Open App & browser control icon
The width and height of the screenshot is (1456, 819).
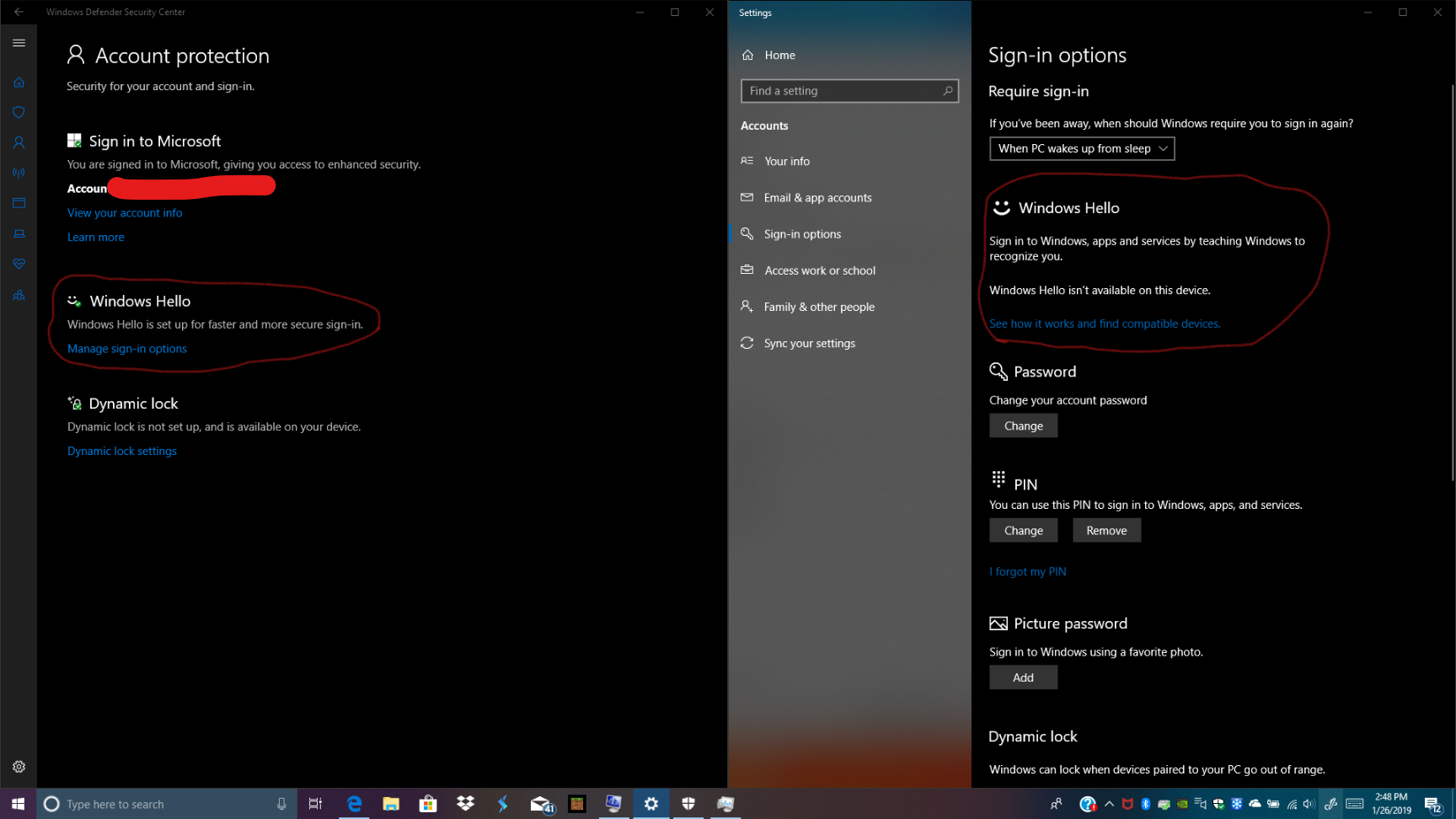click(x=19, y=203)
